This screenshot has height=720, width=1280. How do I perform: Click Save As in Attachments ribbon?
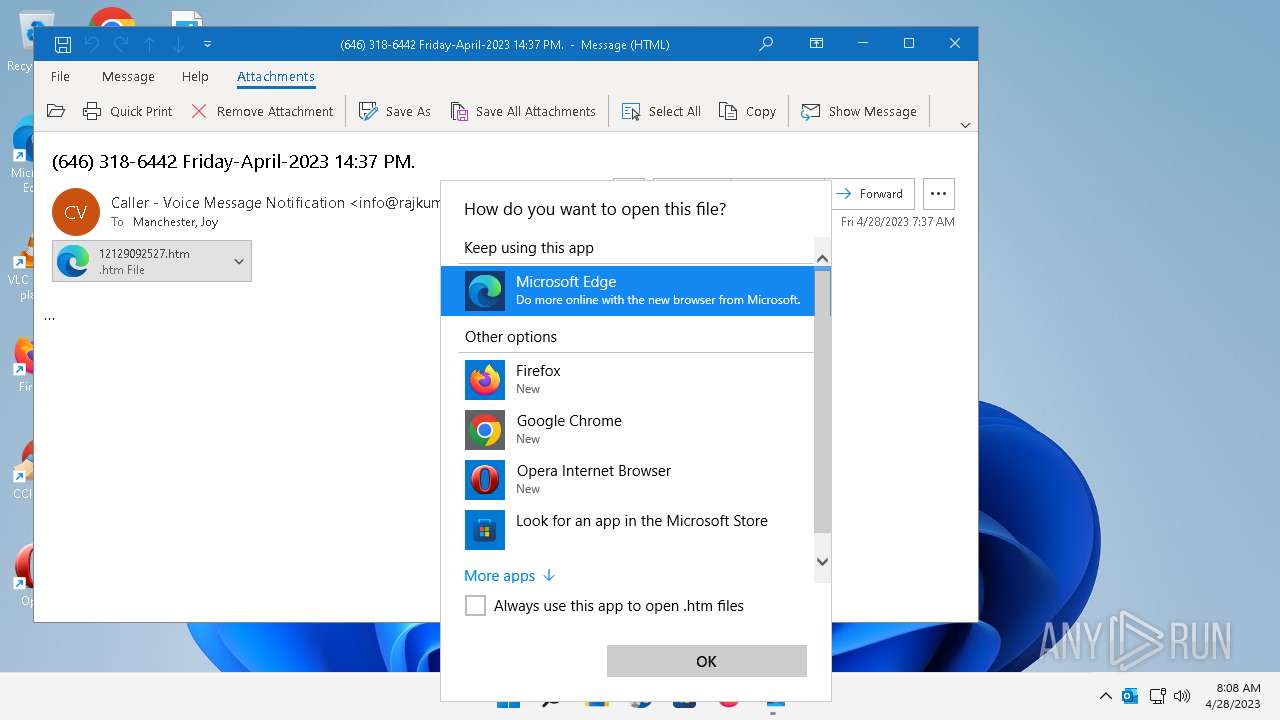(395, 111)
